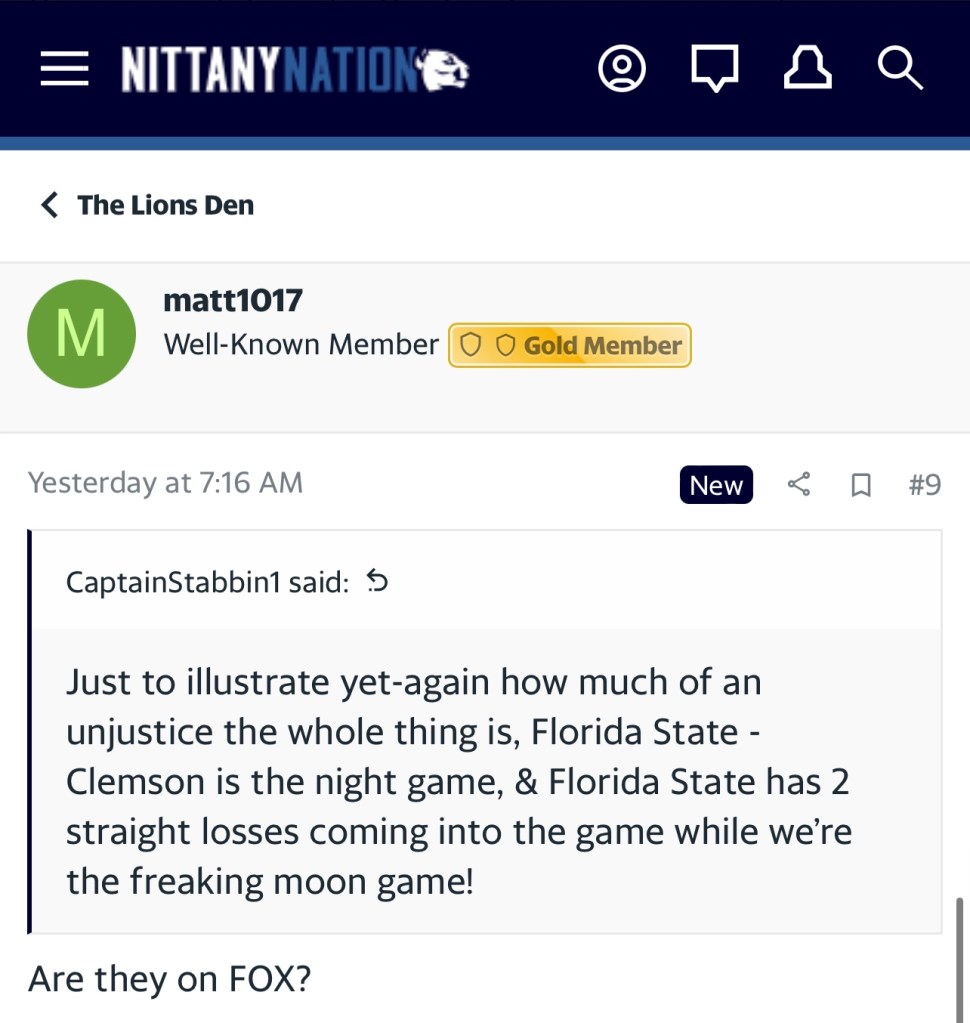The image size is (970, 1023).
Task: Expand the quoted message text block
Action: click(x=460, y=780)
